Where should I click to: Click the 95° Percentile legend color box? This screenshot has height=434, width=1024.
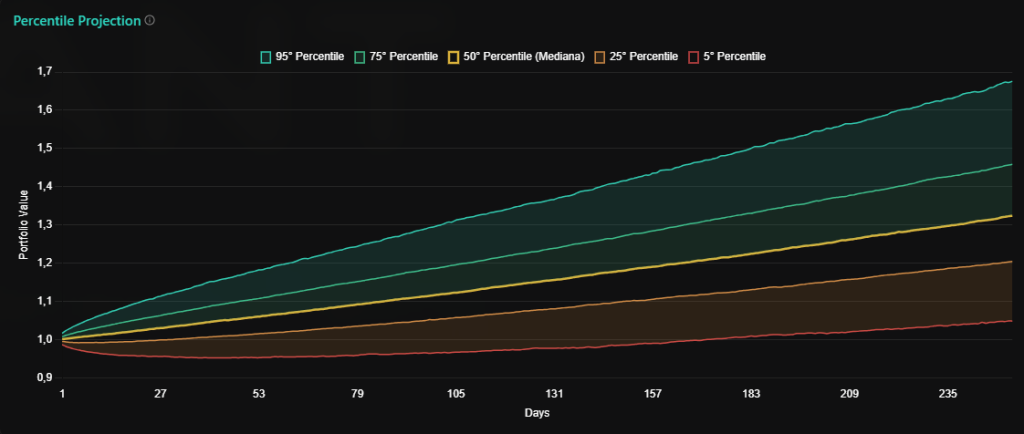point(267,57)
